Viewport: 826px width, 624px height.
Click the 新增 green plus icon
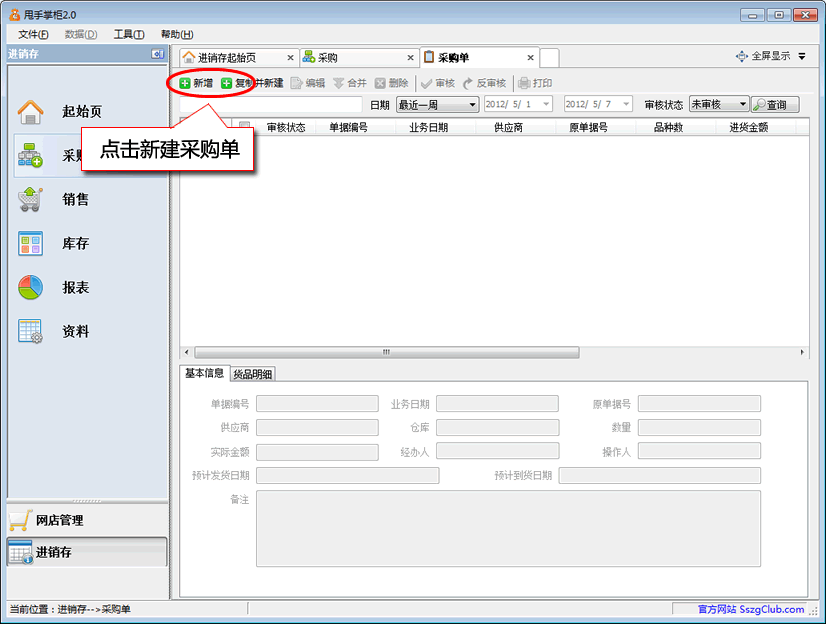tap(184, 83)
